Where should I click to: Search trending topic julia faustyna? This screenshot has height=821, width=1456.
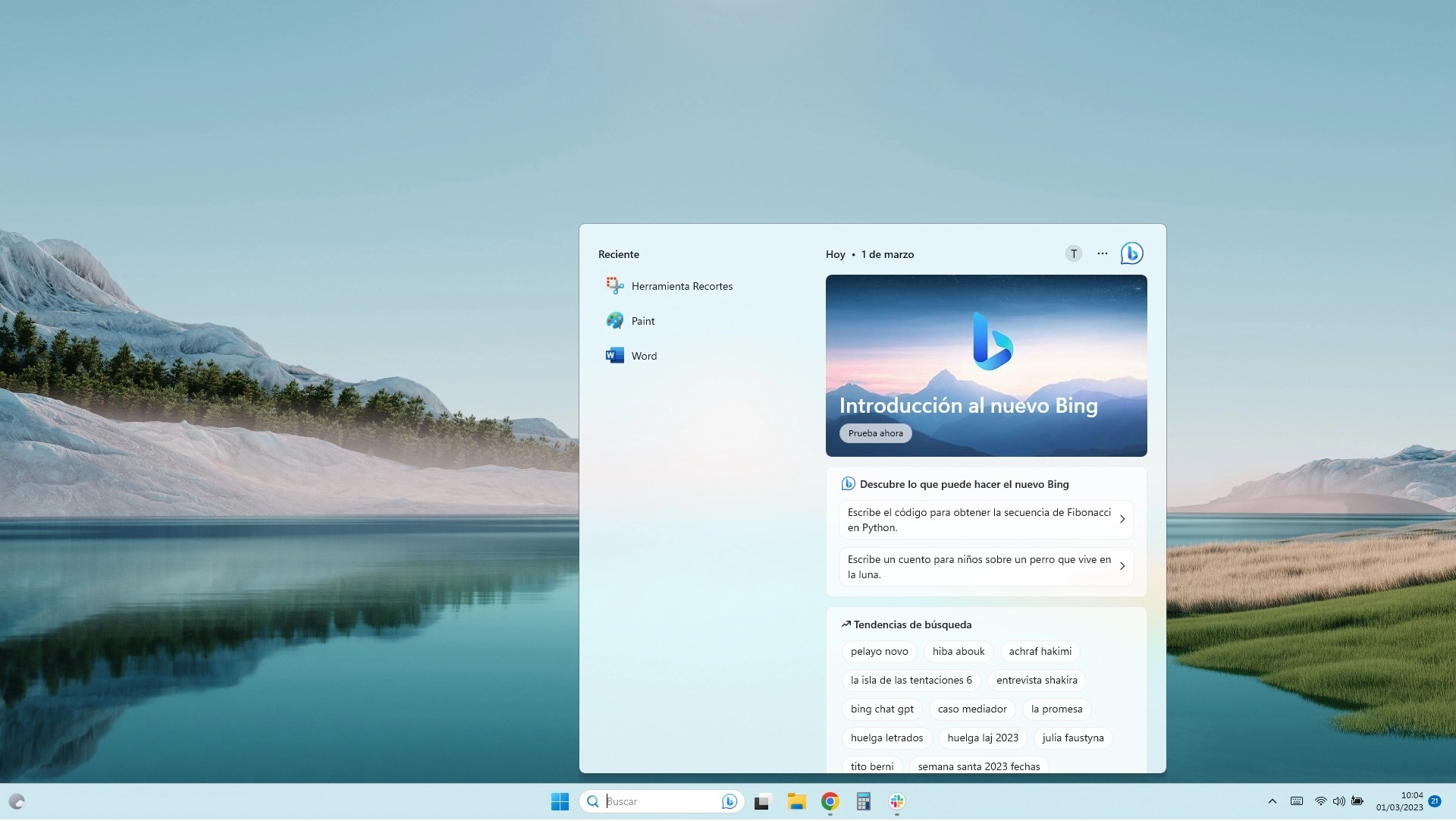point(1072,738)
